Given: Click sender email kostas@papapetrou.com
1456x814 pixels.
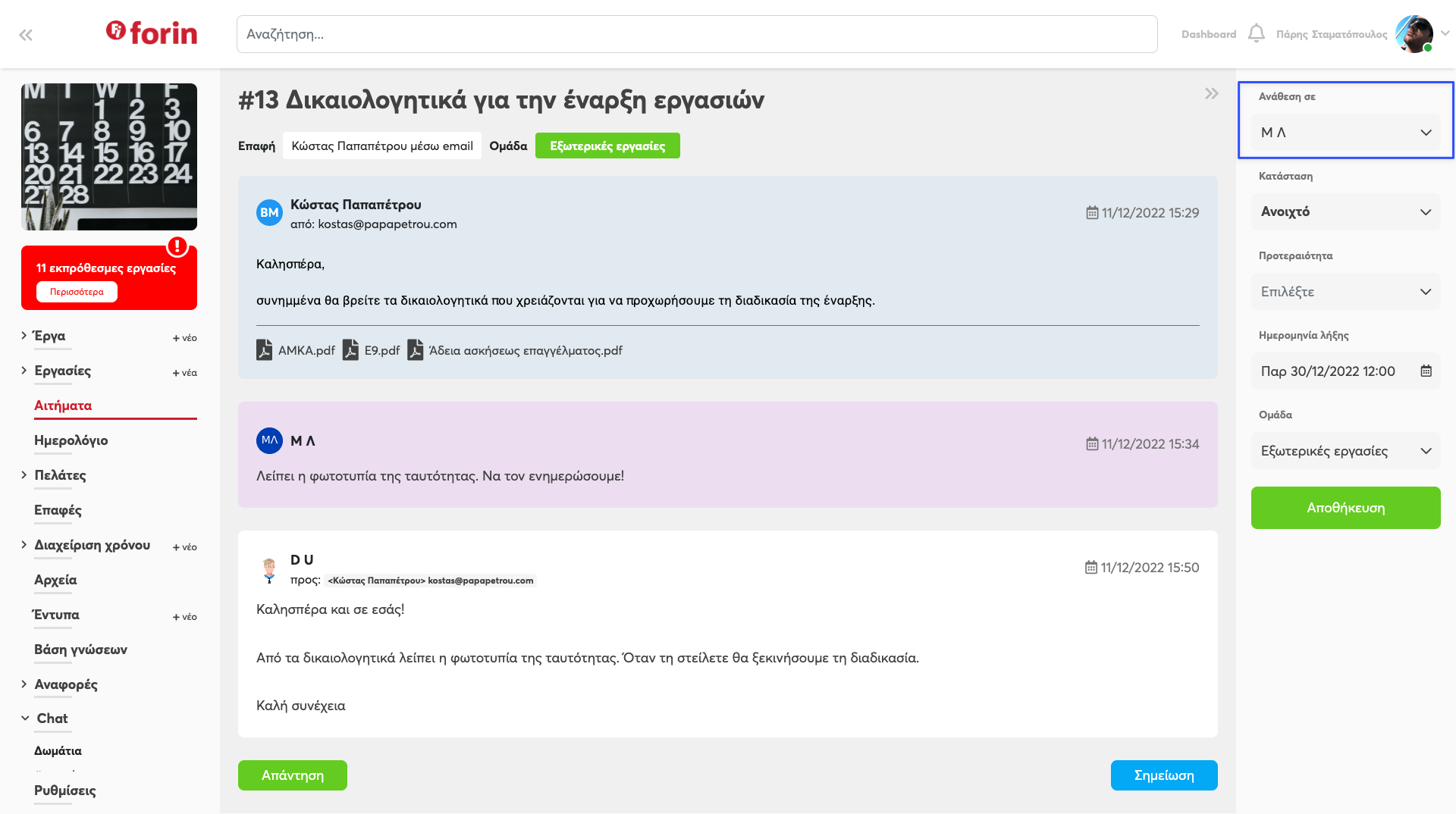Looking at the screenshot, I should click(x=388, y=224).
